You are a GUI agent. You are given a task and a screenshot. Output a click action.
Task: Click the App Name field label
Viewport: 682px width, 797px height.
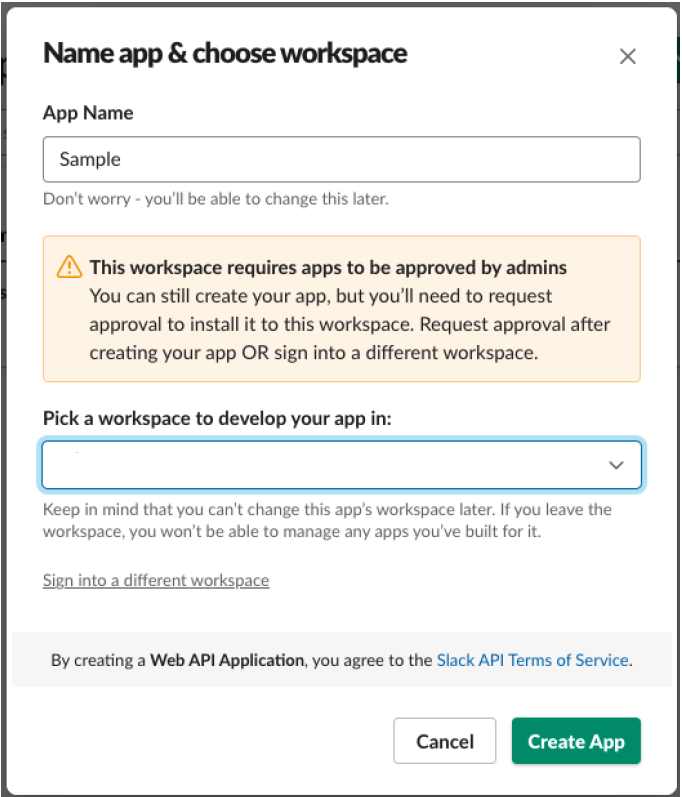point(88,113)
